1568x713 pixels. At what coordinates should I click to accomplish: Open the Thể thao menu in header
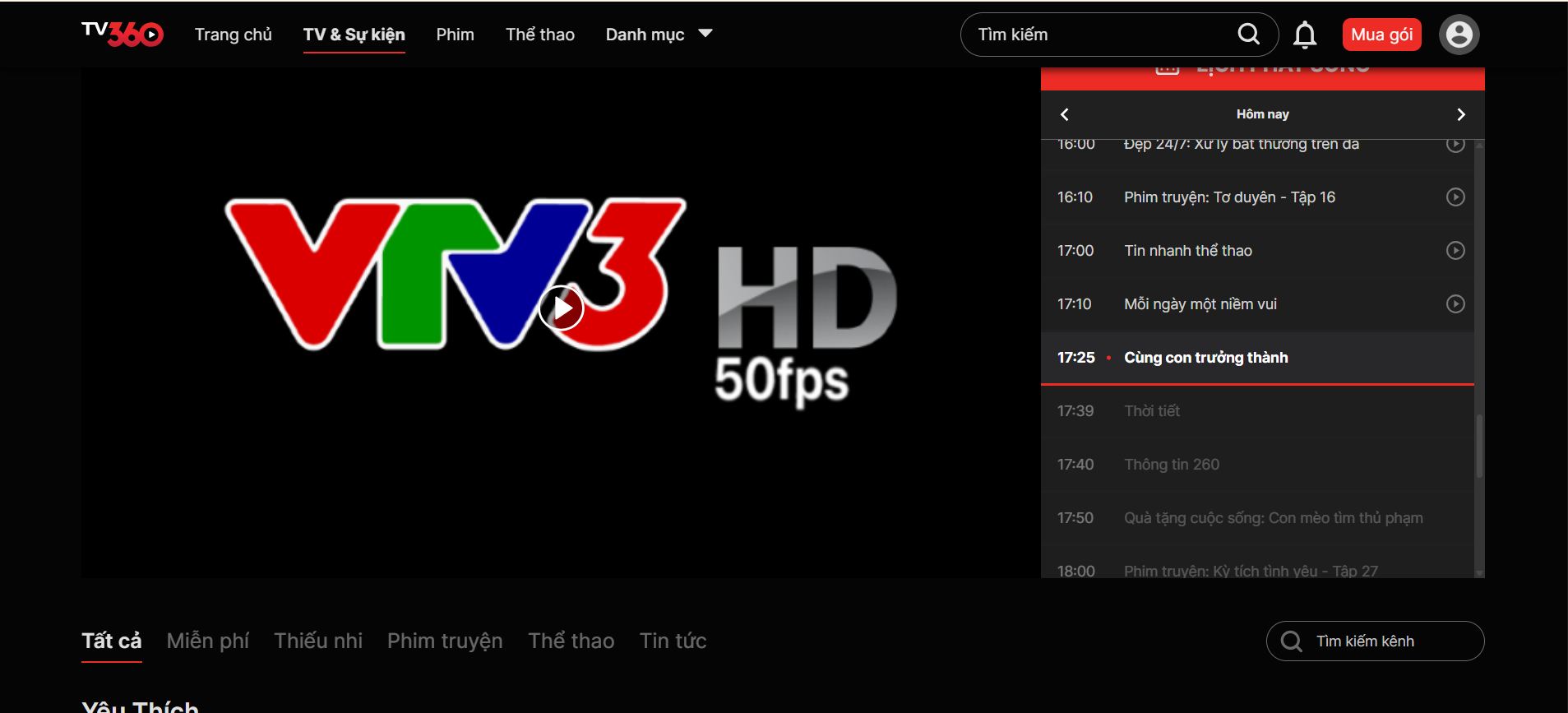(539, 35)
